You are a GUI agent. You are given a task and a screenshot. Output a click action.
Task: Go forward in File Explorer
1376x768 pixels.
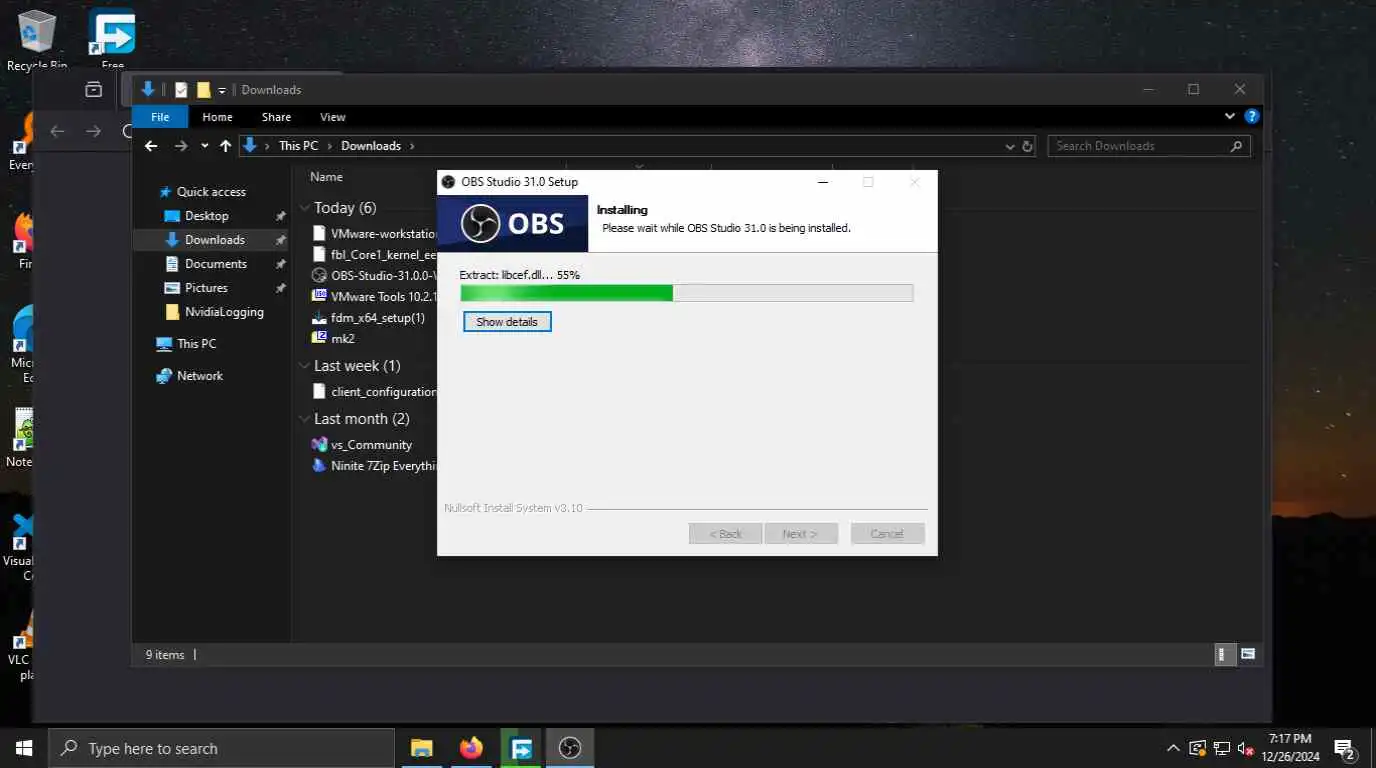181,146
